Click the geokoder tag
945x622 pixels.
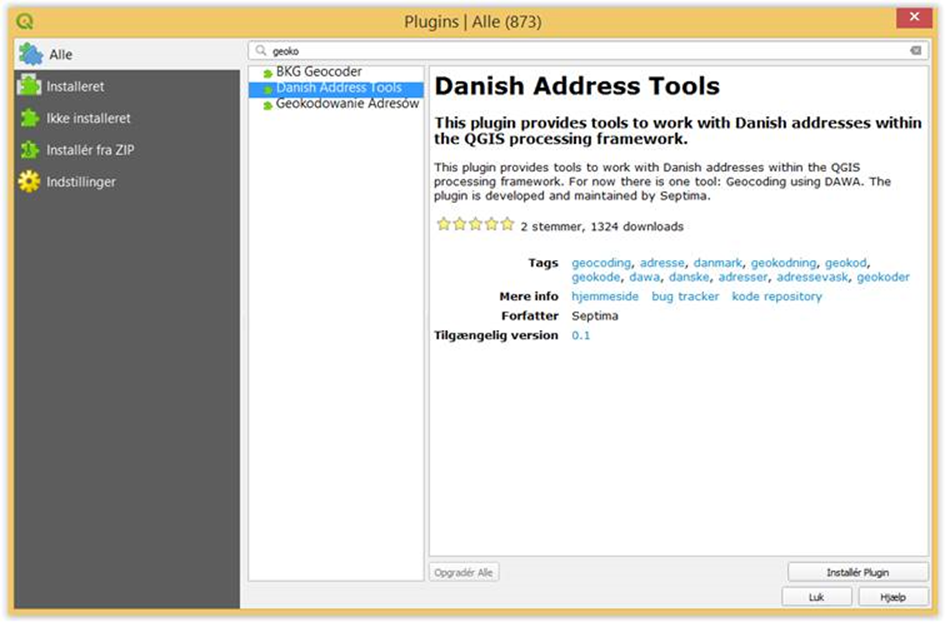(883, 277)
